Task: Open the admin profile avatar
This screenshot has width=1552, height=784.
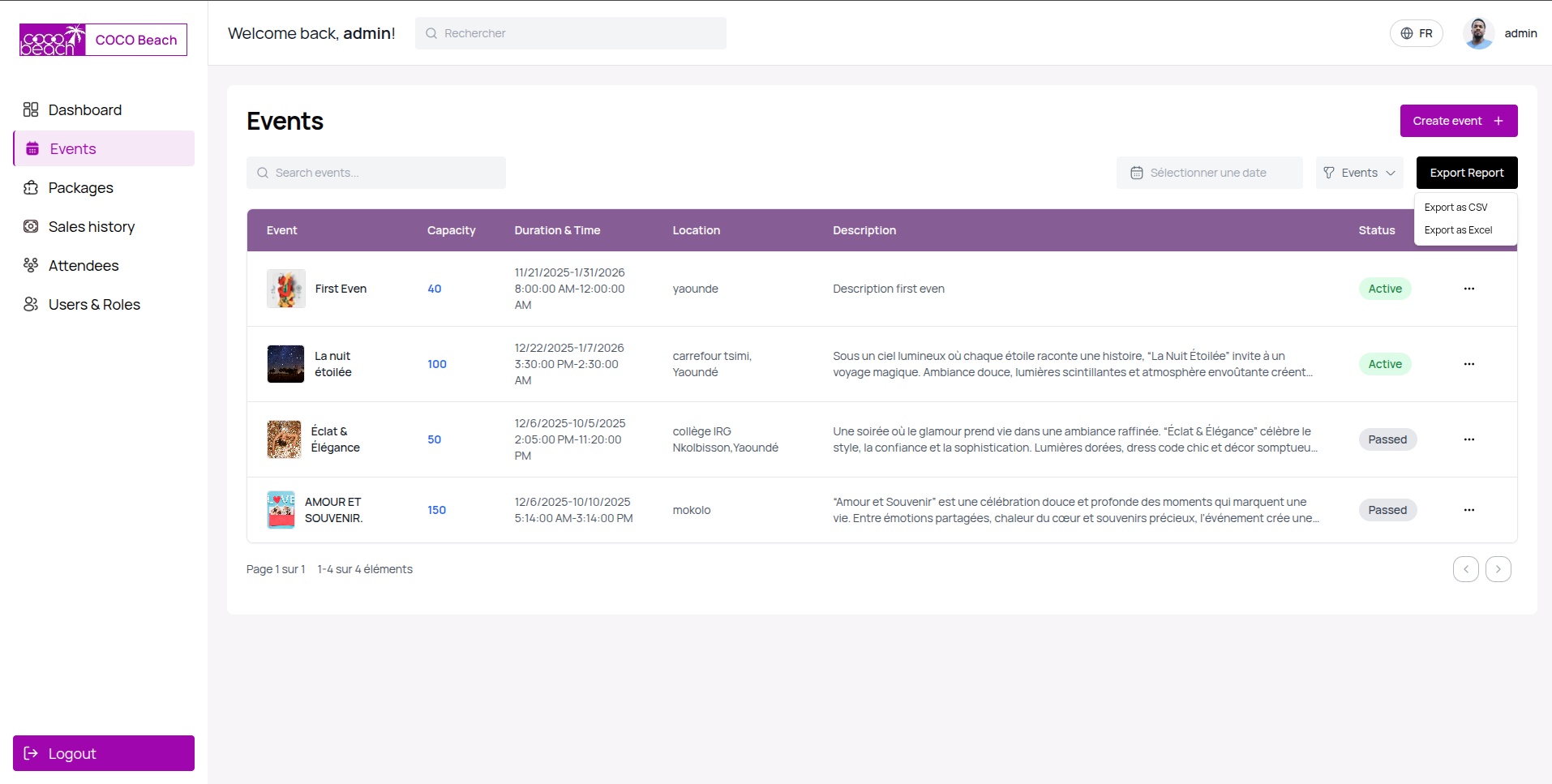Action: [x=1478, y=33]
